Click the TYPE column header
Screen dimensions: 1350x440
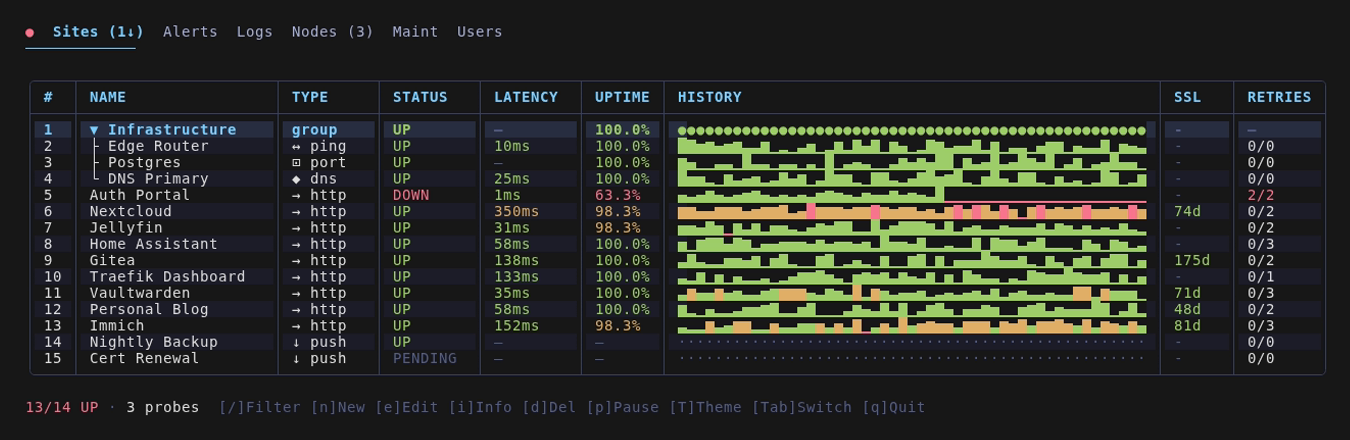pos(310,97)
